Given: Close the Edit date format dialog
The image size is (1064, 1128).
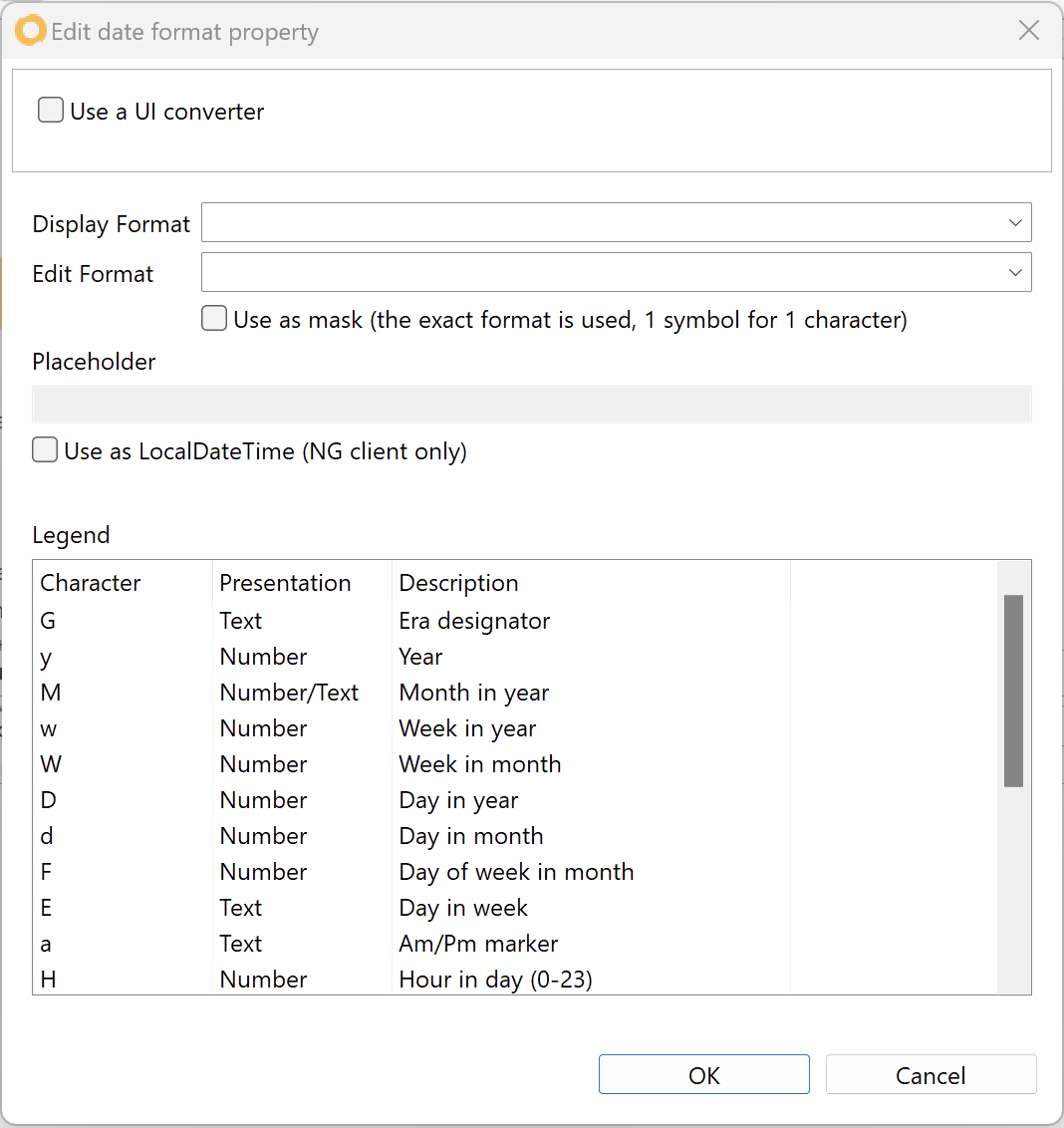Looking at the screenshot, I should click(x=1029, y=31).
